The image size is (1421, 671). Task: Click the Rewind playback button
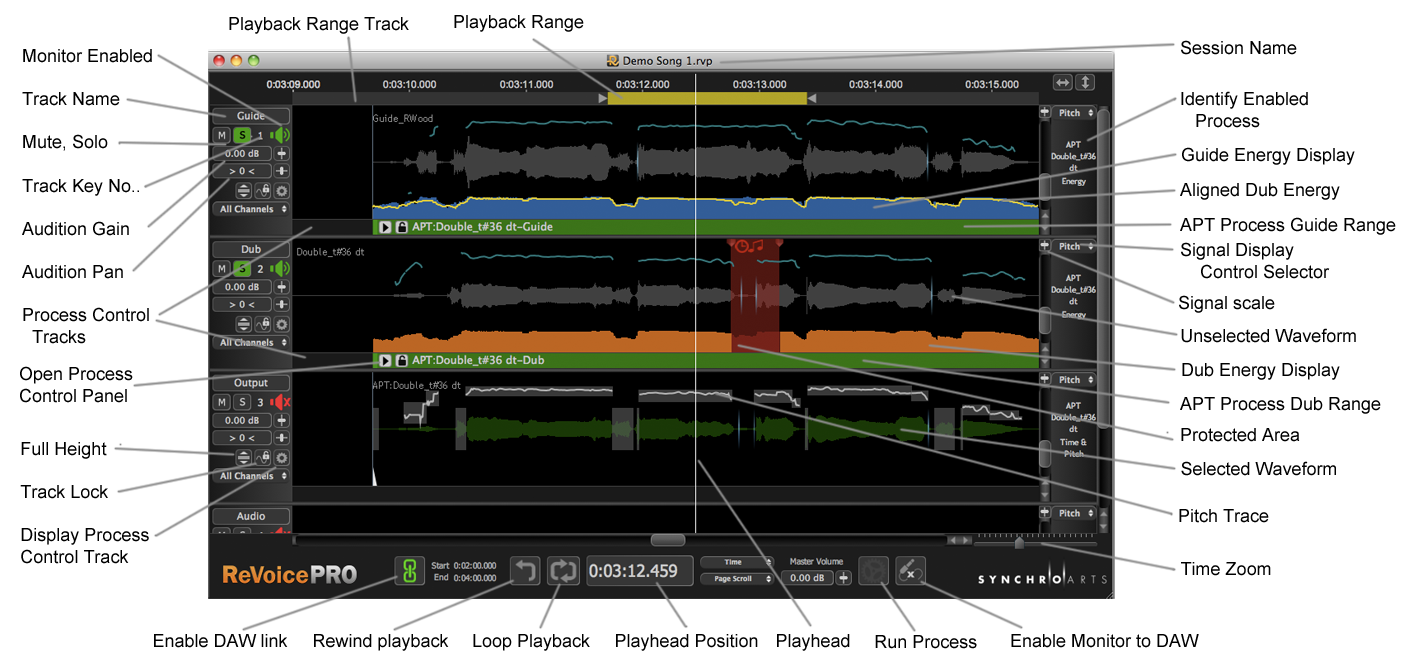[526, 571]
